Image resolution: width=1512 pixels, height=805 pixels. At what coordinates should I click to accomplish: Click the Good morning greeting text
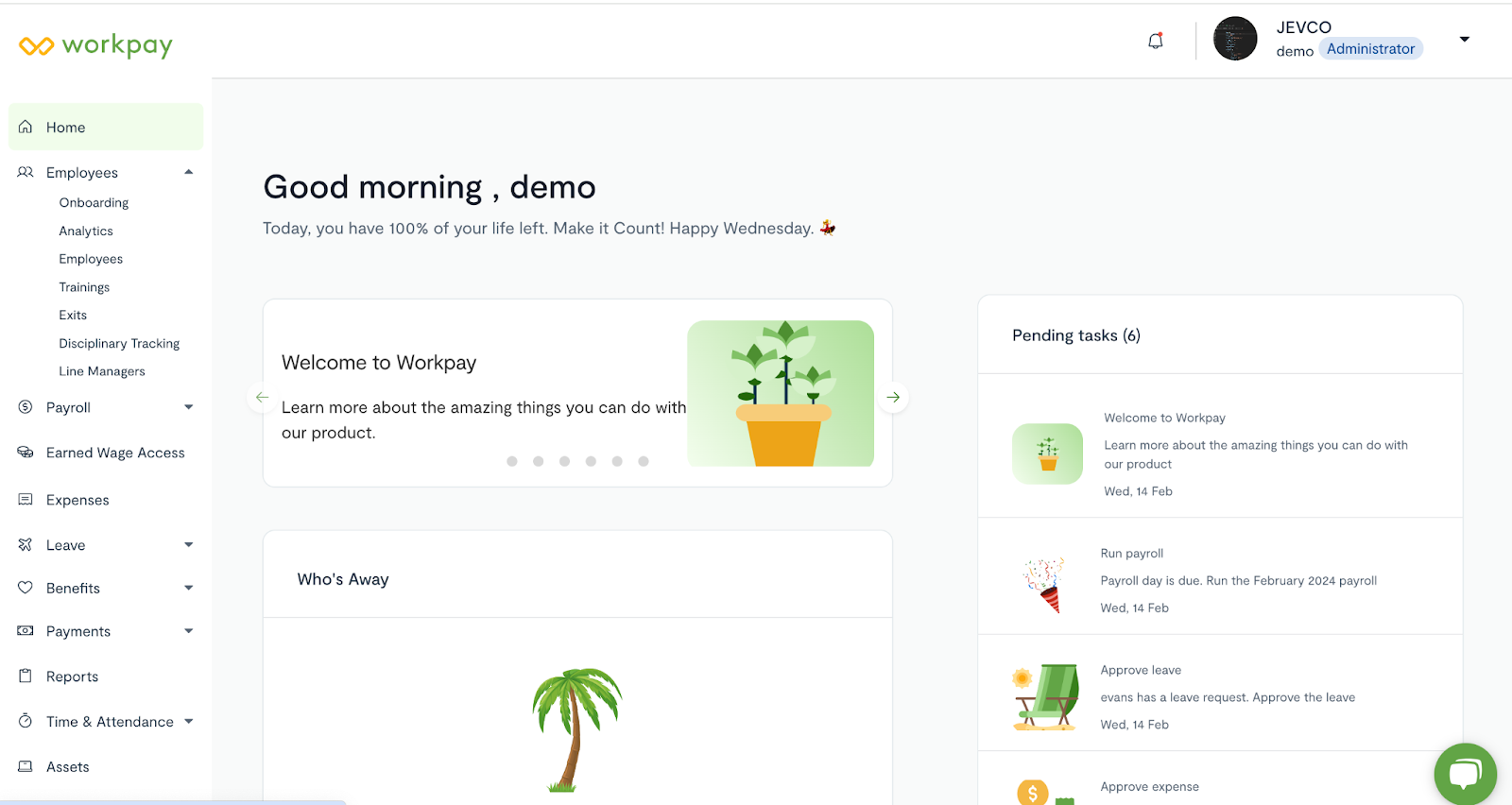click(429, 187)
